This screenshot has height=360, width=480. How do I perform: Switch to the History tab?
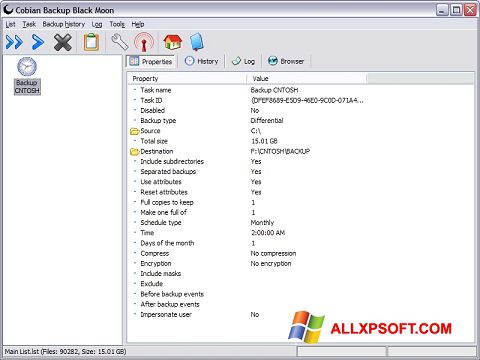[x=201, y=61]
